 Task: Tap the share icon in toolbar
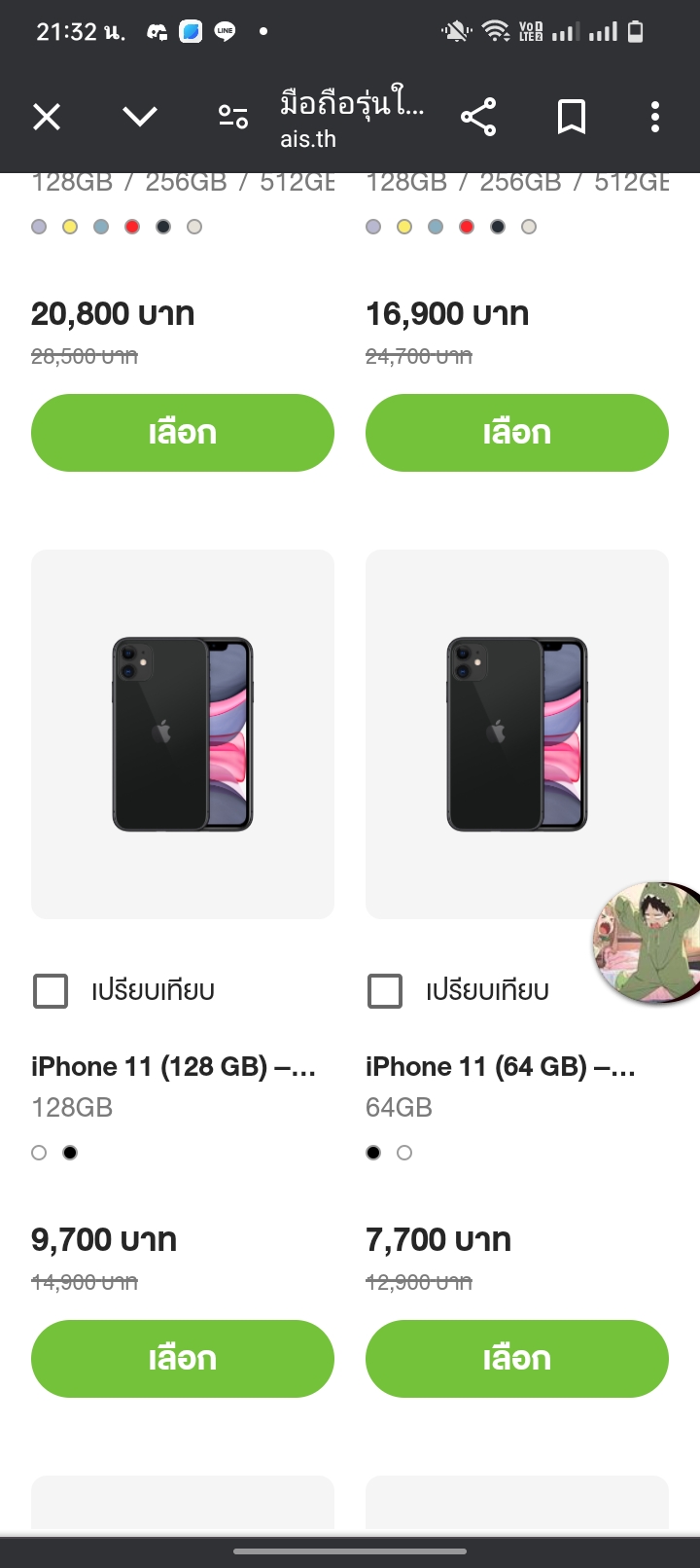pyautogui.click(x=478, y=118)
